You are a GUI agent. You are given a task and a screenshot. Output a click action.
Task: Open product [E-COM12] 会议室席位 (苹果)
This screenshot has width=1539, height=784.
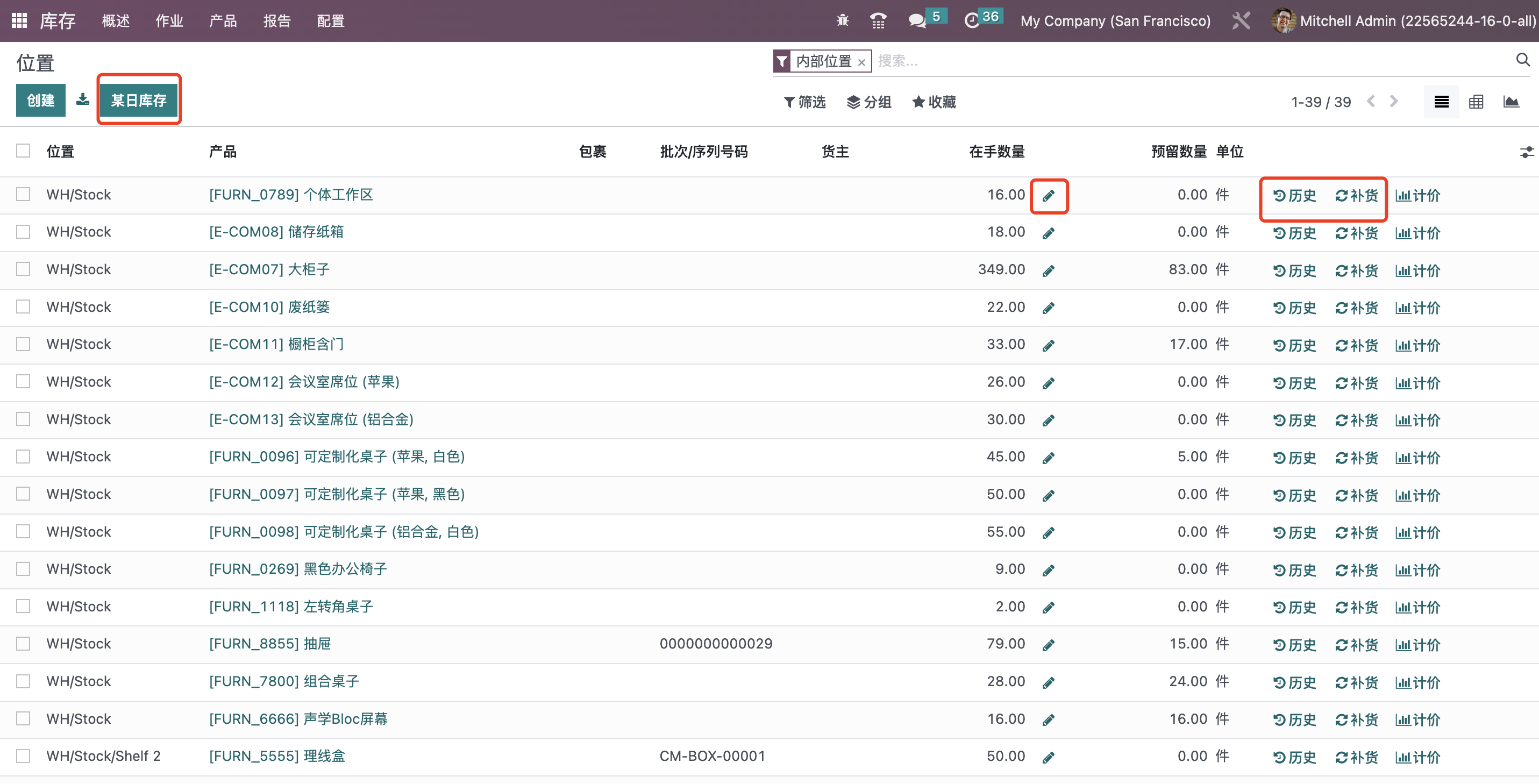click(x=304, y=381)
